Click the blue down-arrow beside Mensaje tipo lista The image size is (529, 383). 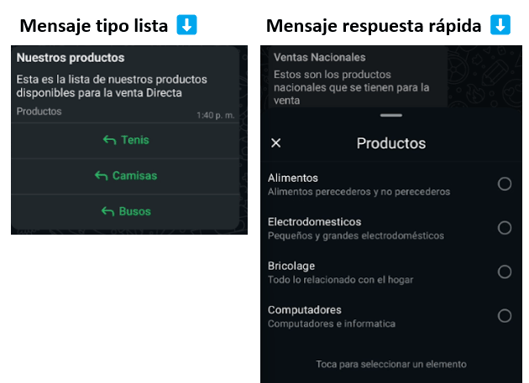[187, 25]
